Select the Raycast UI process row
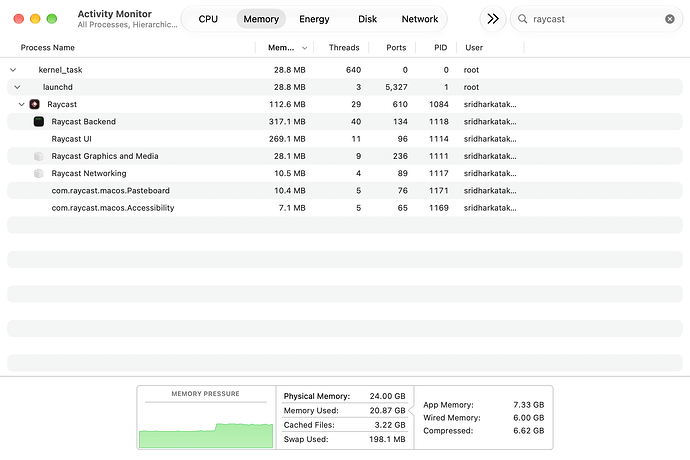This screenshot has width=690, height=460. pos(345,139)
